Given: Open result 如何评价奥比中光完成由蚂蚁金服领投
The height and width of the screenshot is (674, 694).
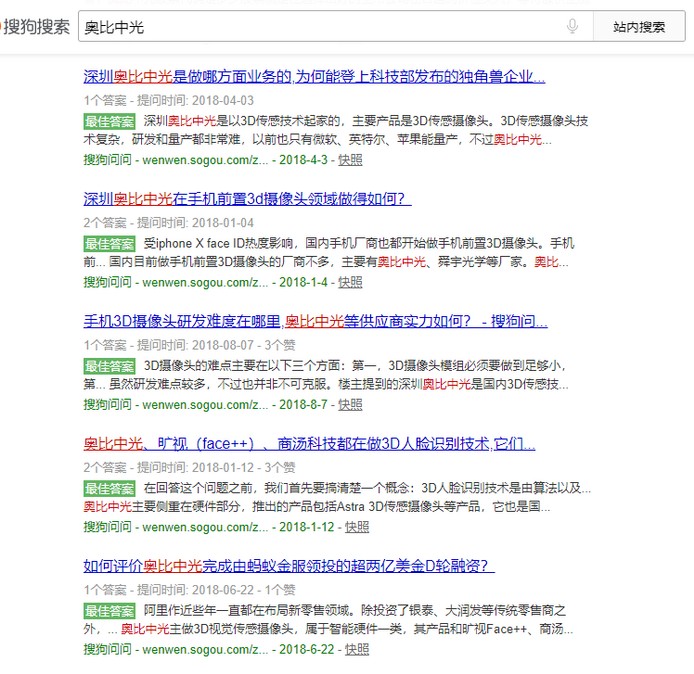Looking at the screenshot, I should 289,566.
